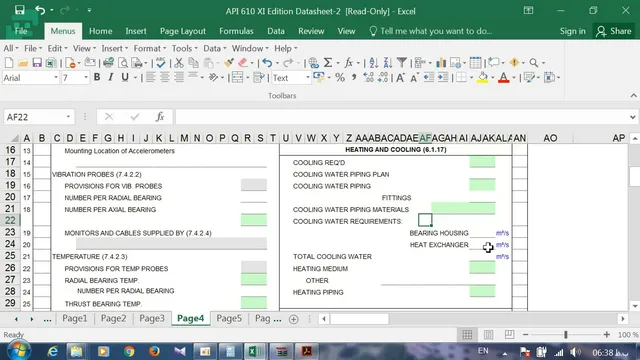Open the All menu dropdown
This screenshot has height=360, width=640.
click(x=11, y=48)
